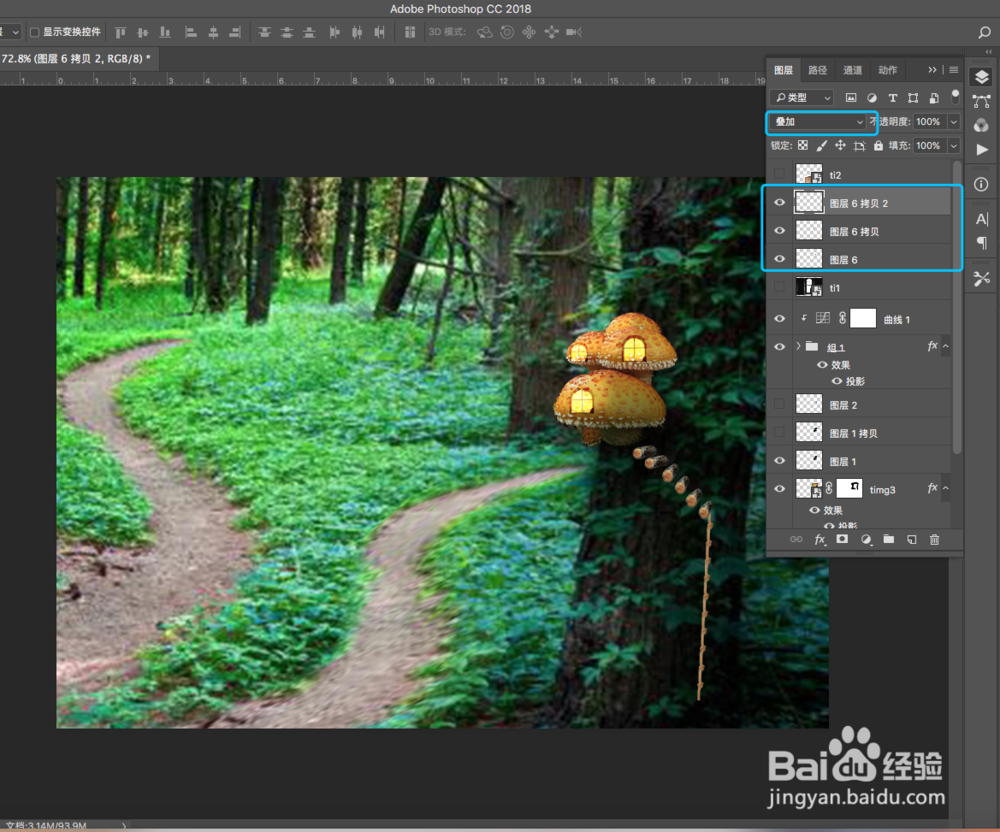The height and width of the screenshot is (832, 1000).
Task: Click add layer style fx icon at panel bottom
Action: click(820, 539)
